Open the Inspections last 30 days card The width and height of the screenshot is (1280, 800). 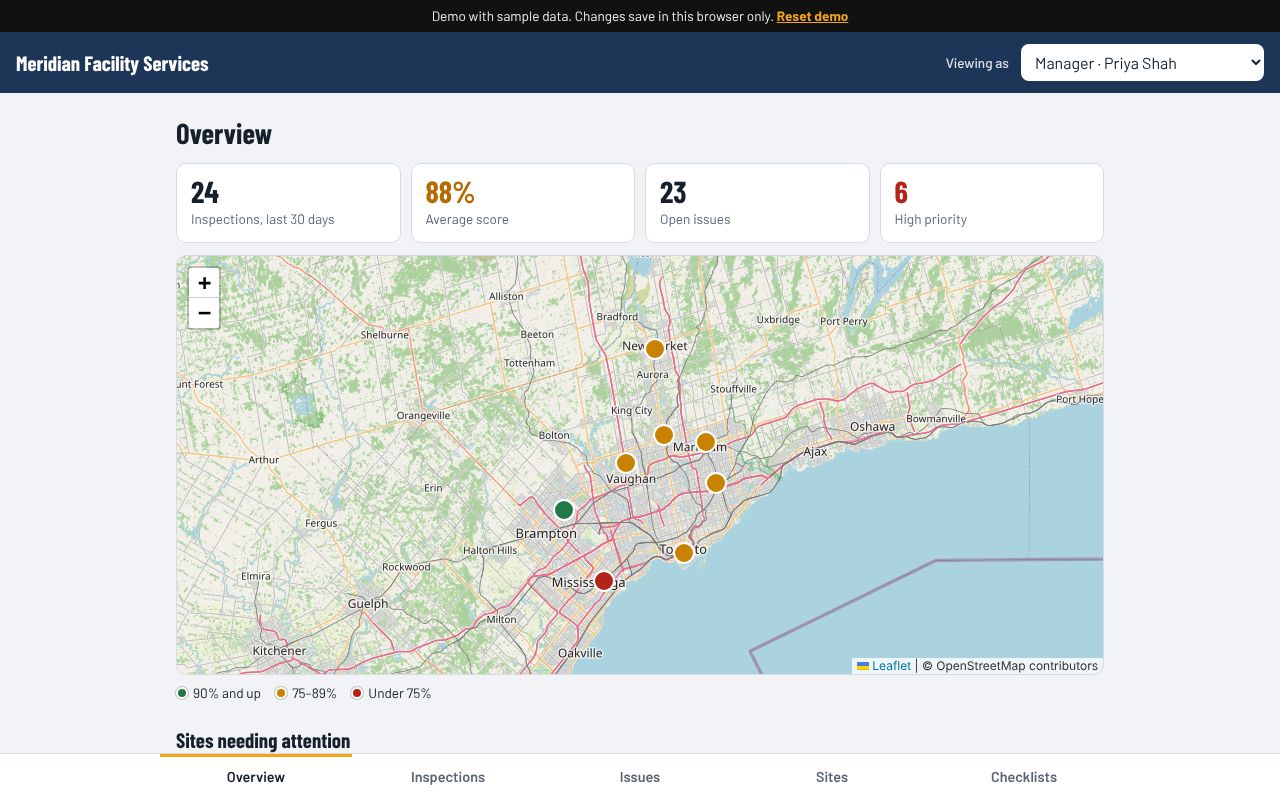(x=288, y=203)
